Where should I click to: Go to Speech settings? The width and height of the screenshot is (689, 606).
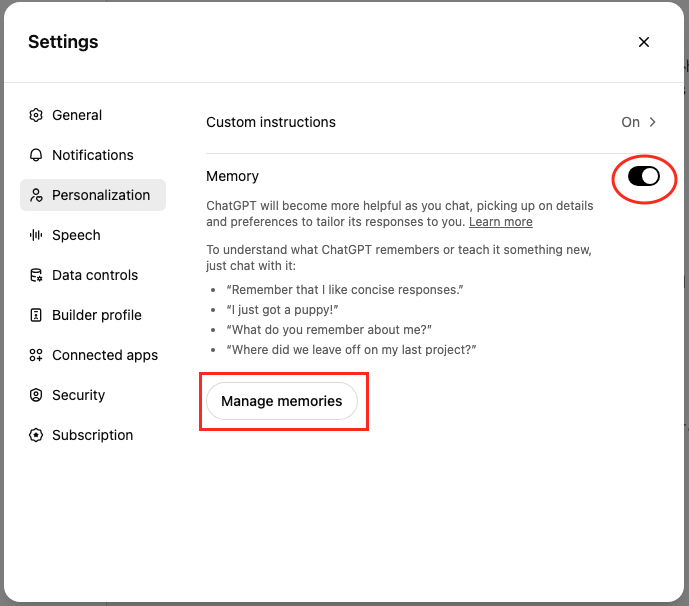(x=93, y=235)
